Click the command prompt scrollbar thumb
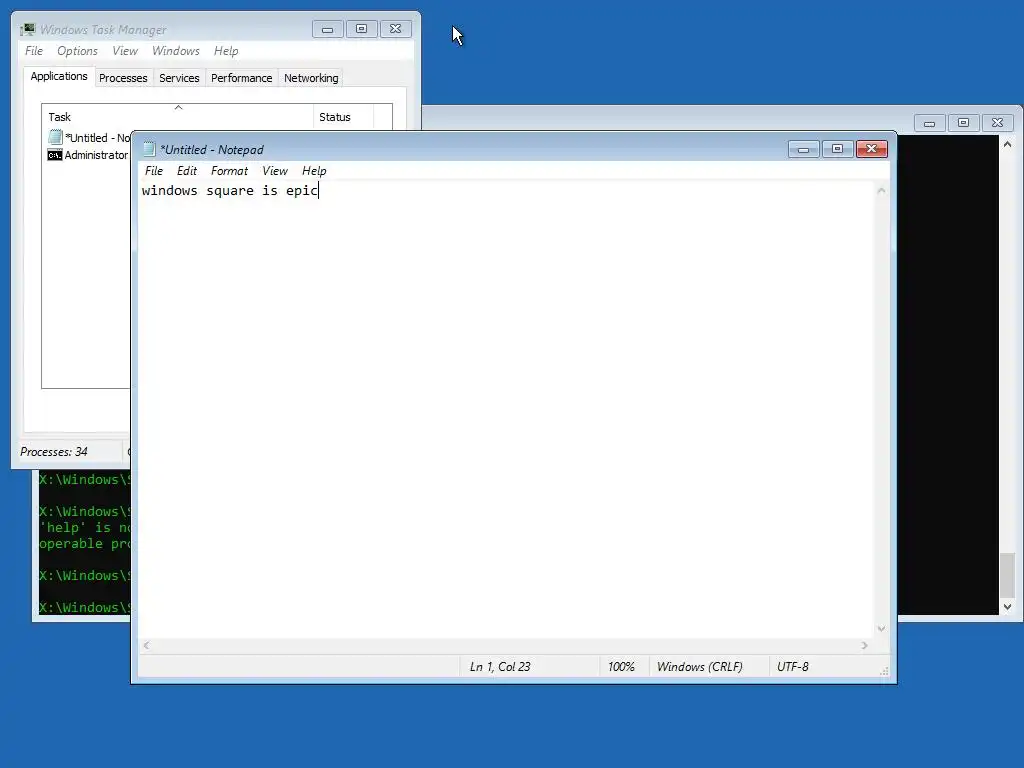The height and width of the screenshot is (768, 1024). coord(1008,575)
